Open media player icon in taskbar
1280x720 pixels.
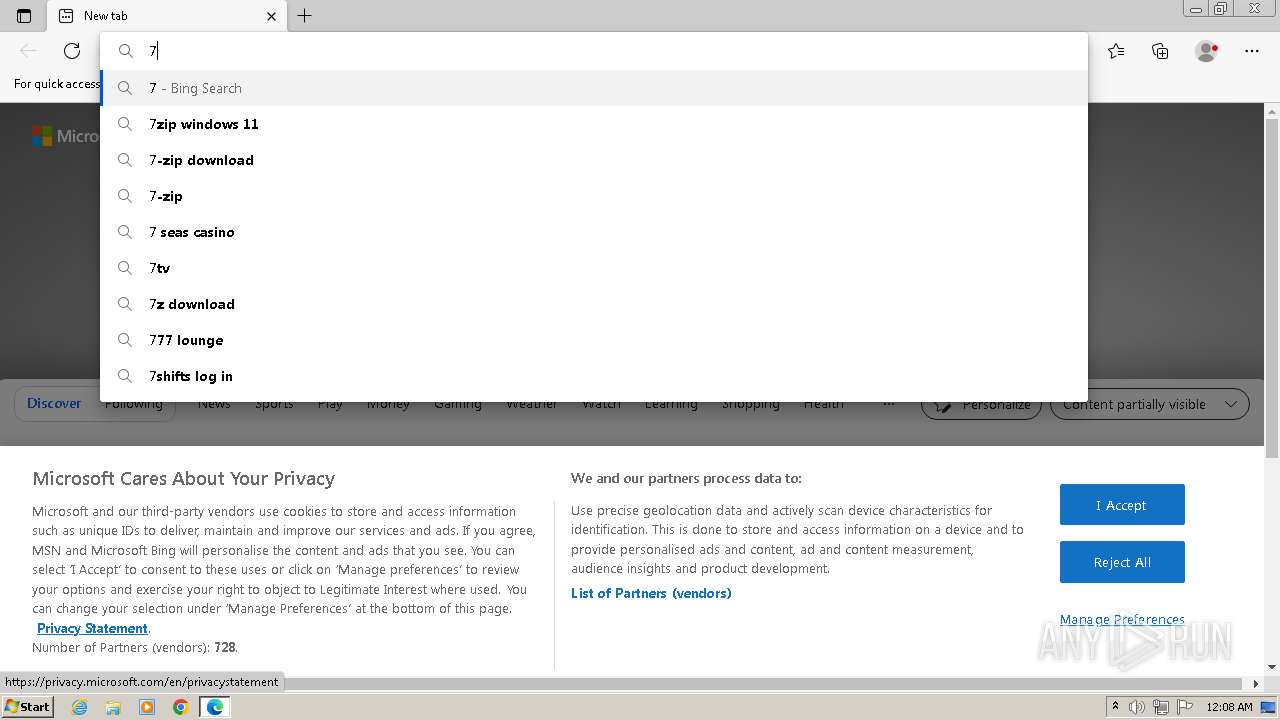point(147,707)
